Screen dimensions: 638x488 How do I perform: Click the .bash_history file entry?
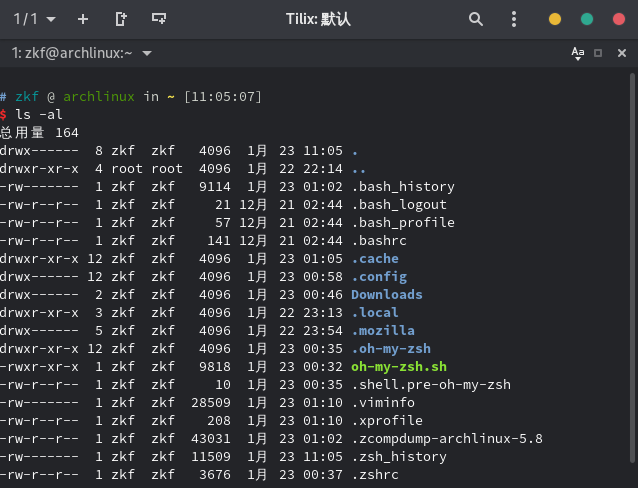[402, 187]
